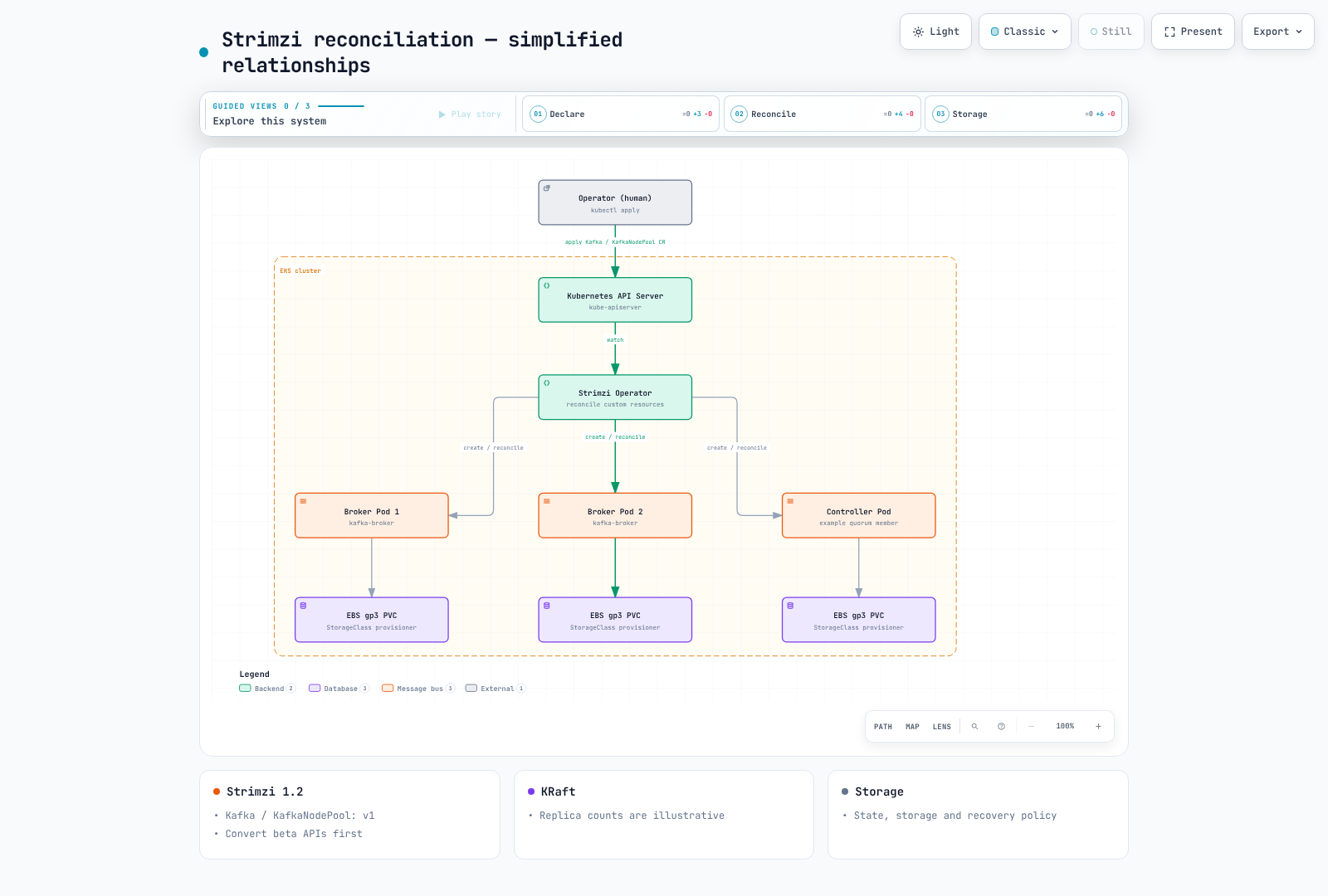Click the queue icon on Controller Pod

791,502
